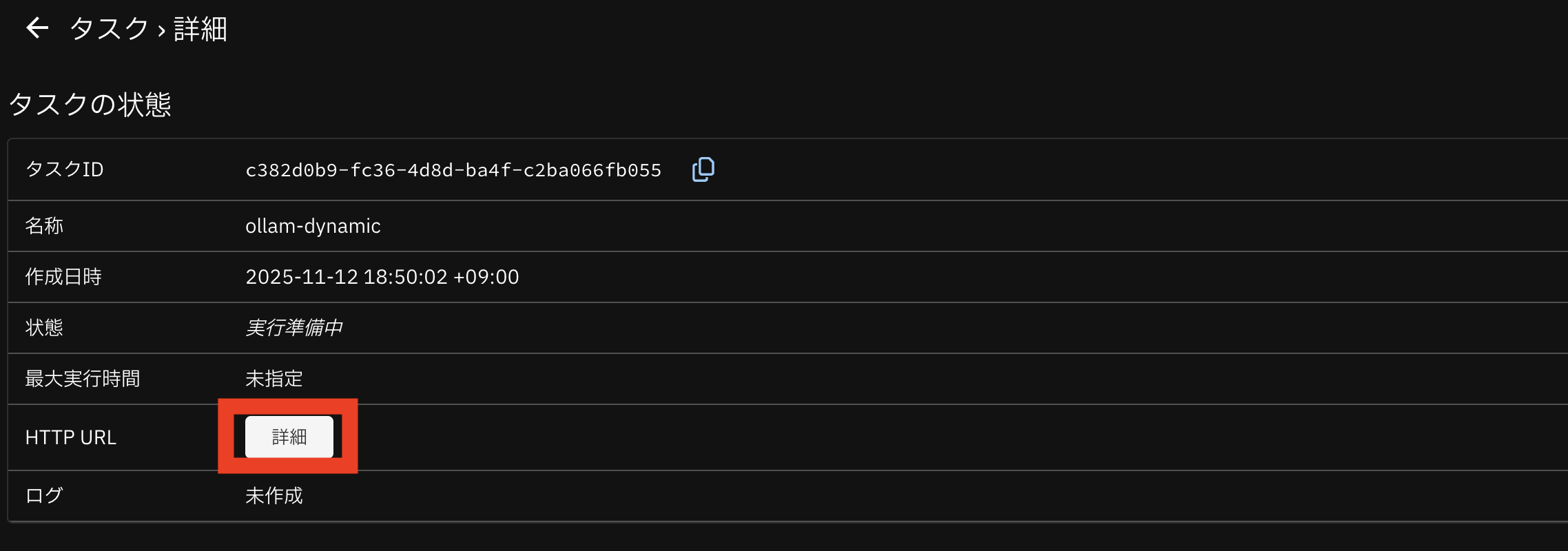Image resolution: width=1568 pixels, height=551 pixels.
Task: Open the タスク breadcrumb link
Action: [110, 29]
